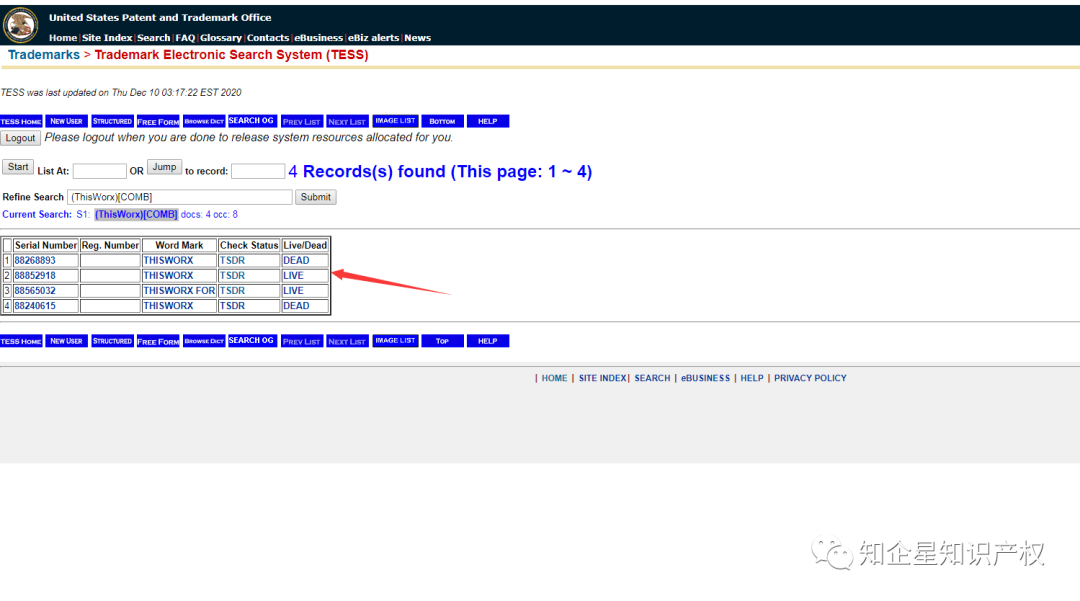Screen dimensions: 1080x601
Task: Click the bottom New User button
Action: point(66,341)
